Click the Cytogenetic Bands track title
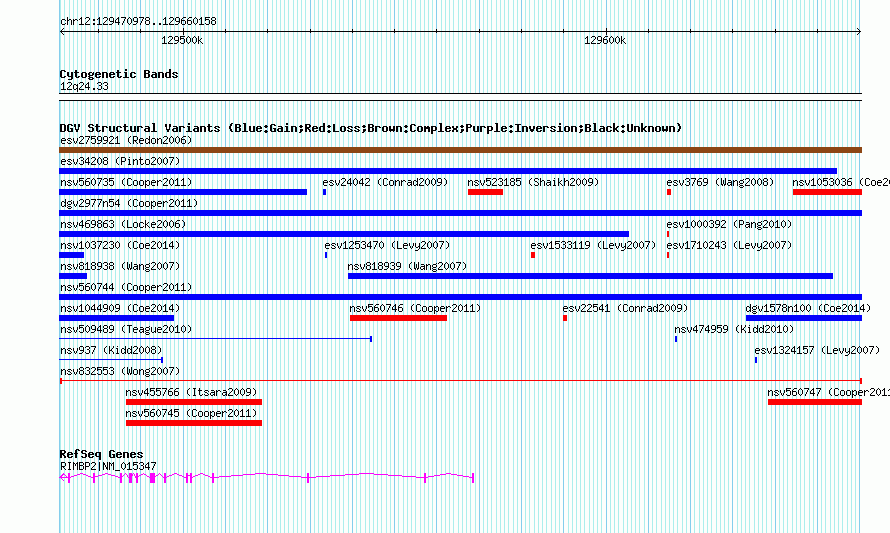The image size is (890, 533). 119,74
